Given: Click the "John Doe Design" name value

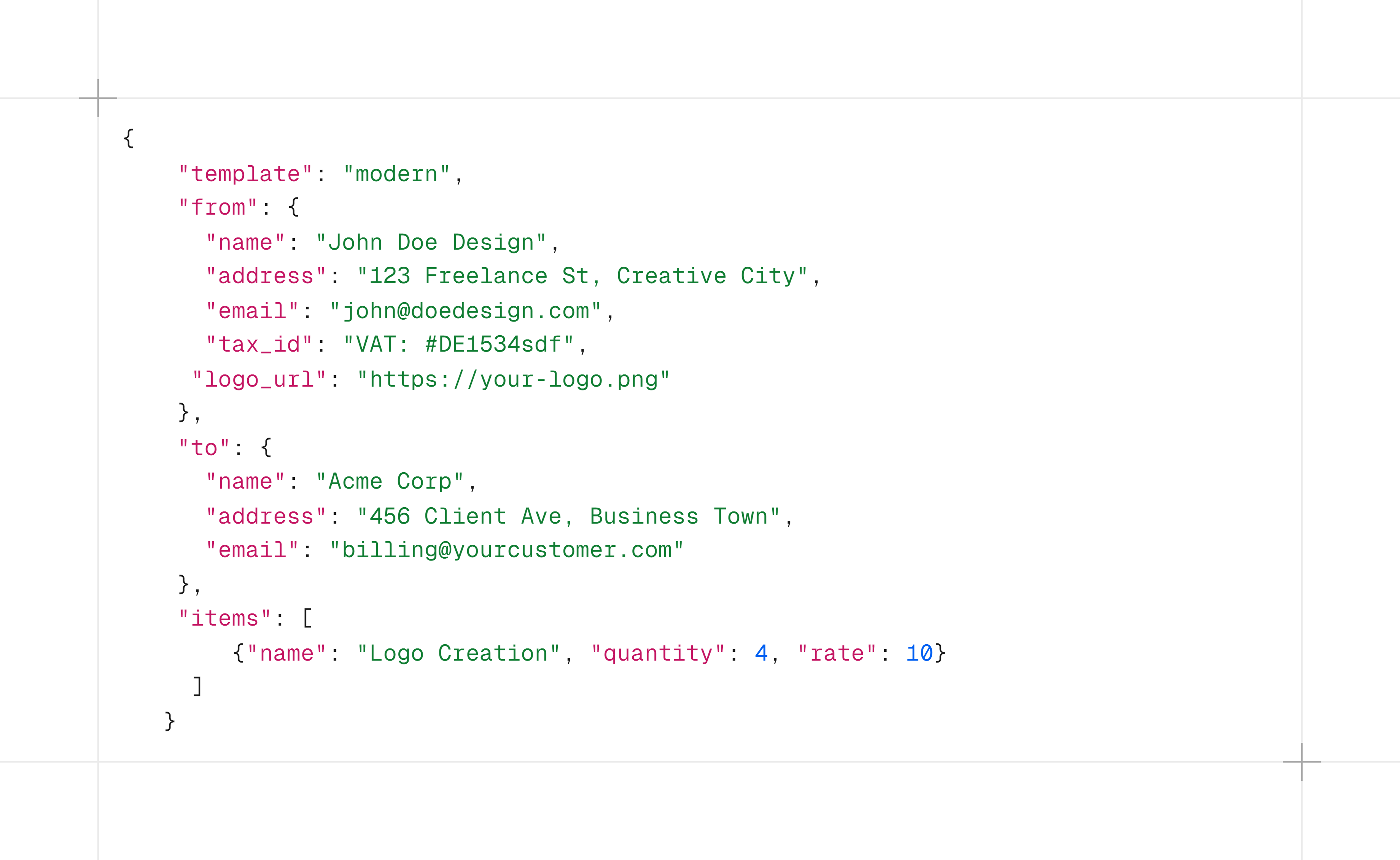Looking at the screenshot, I should tap(431, 242).
